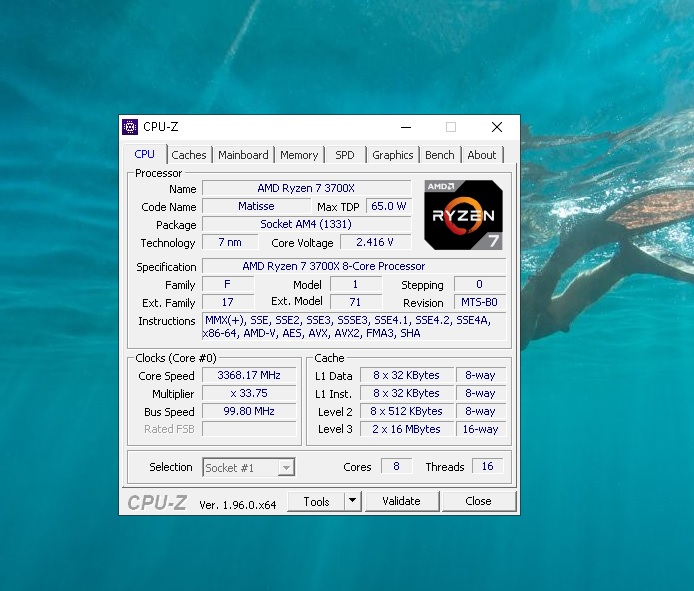Viewport: 694px width, 591px height.
Task: Switch to the Caches tab
Action: click(188, 155)
